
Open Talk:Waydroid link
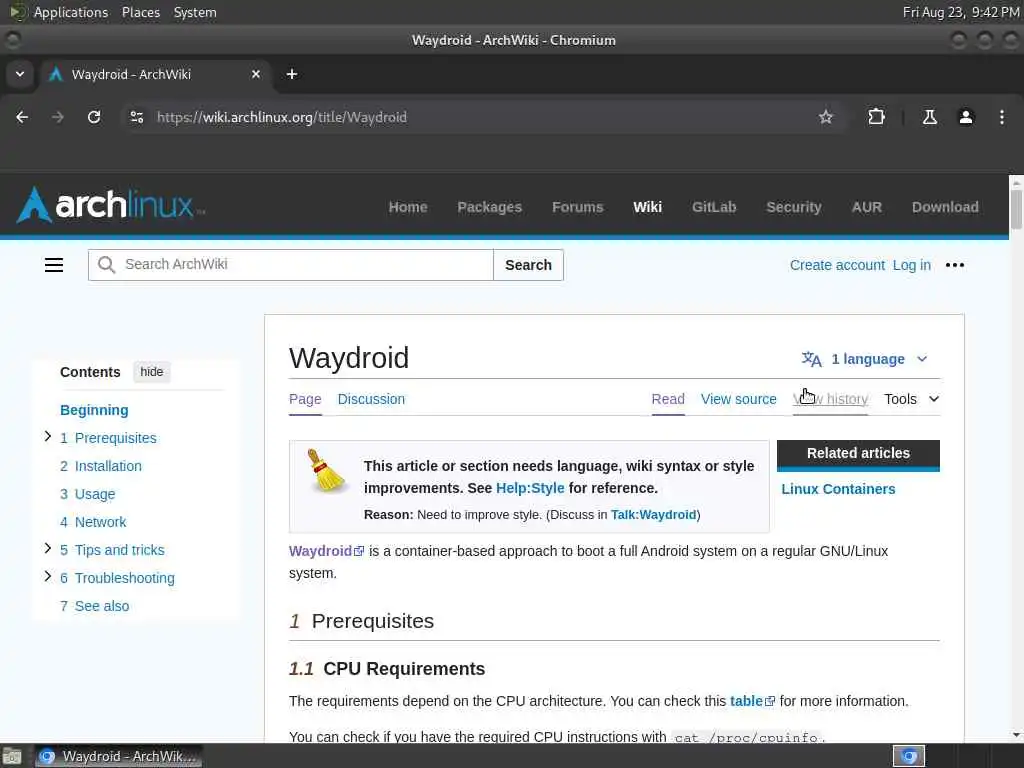click(x=653, y=515)
